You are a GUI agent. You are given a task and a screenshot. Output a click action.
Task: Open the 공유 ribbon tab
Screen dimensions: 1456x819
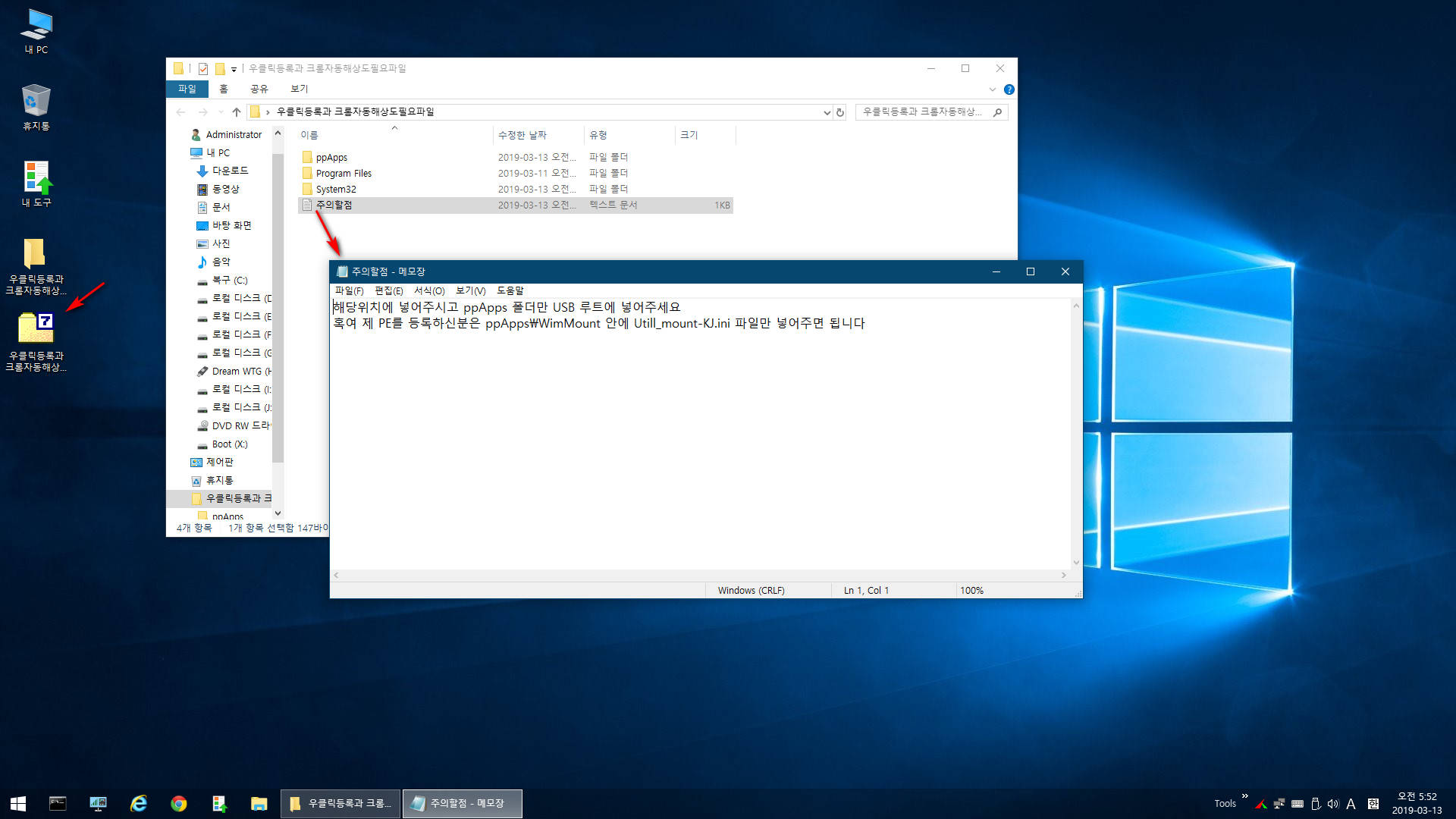259,89
